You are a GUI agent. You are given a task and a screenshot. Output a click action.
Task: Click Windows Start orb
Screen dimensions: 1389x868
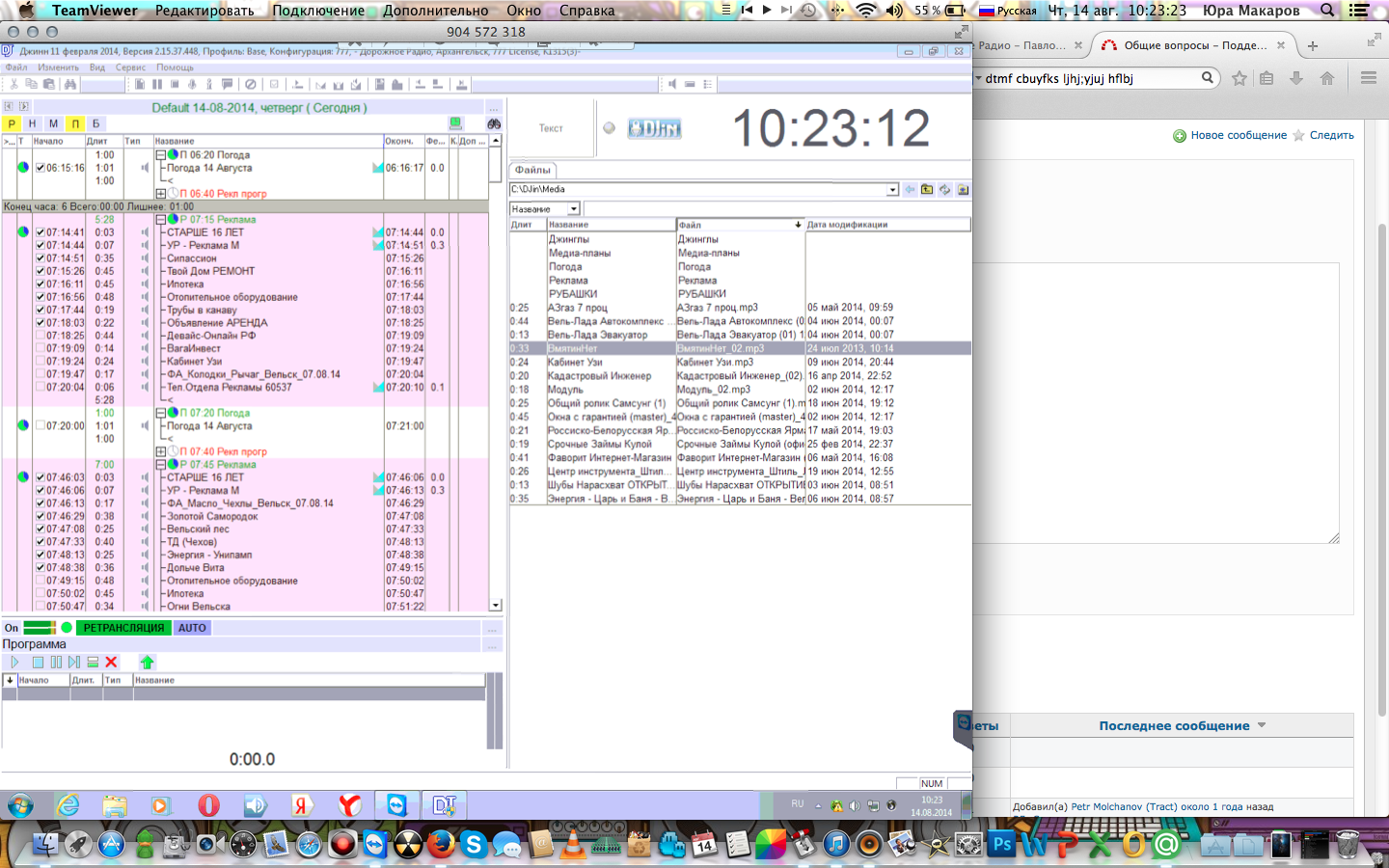point(20,805)
